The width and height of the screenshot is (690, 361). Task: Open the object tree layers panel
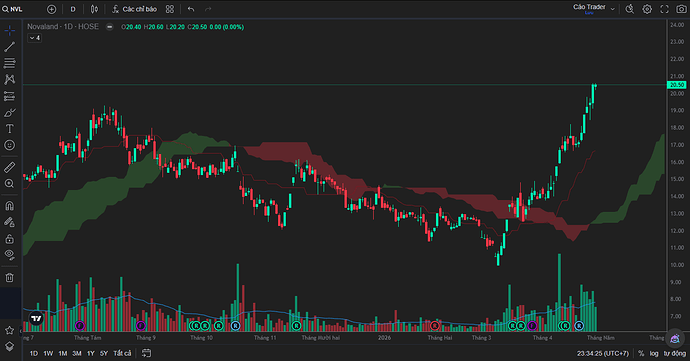pos(9,346)
